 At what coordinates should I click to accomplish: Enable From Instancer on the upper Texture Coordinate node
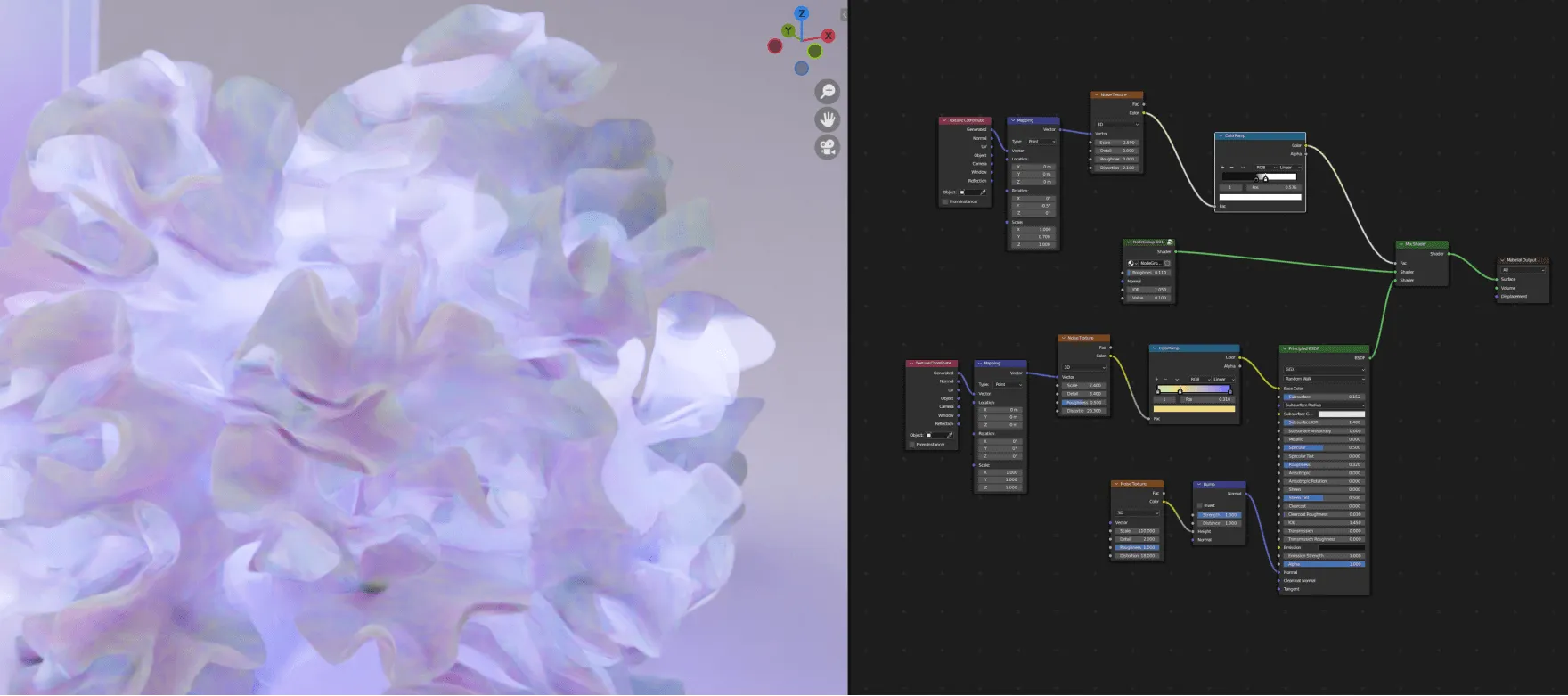click(945, 201)
